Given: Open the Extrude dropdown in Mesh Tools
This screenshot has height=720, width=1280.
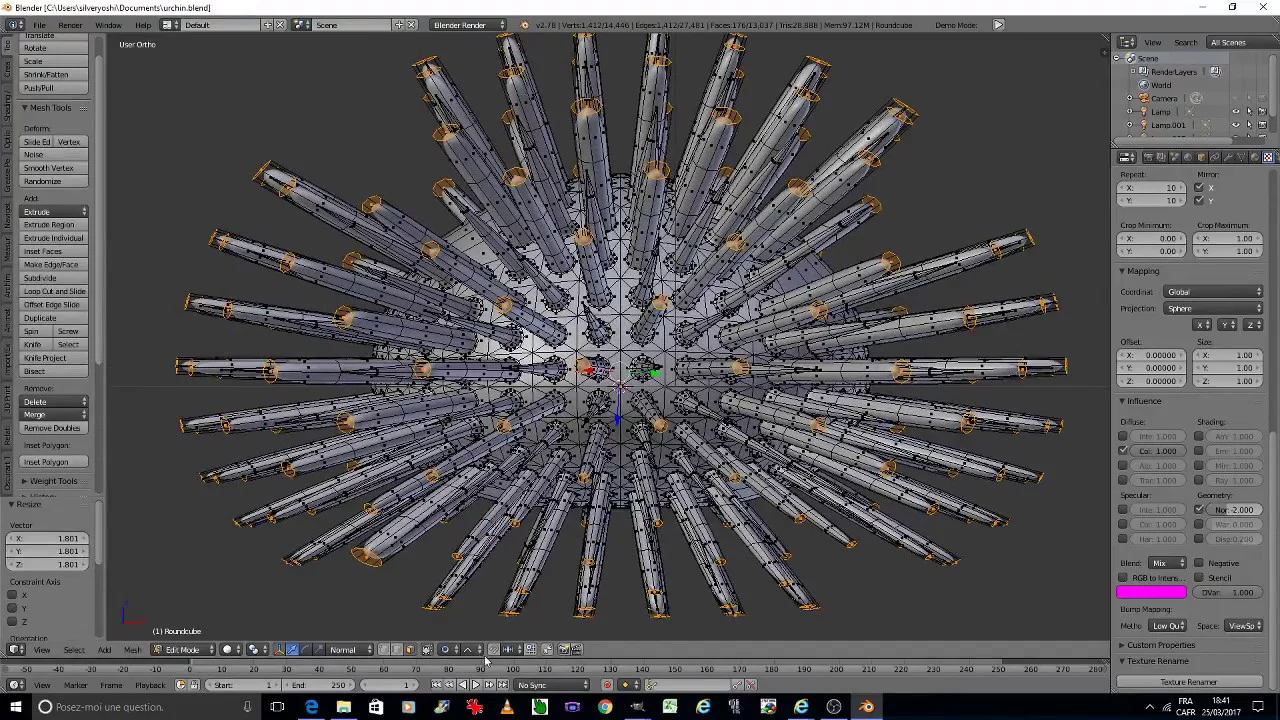Looking at the screenshot, I should (55, 212).
